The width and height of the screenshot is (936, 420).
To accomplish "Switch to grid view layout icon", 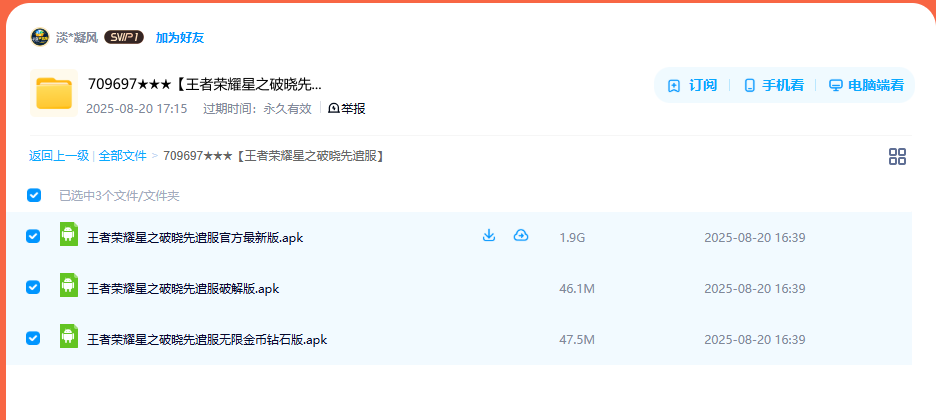I will pos(897,157).
